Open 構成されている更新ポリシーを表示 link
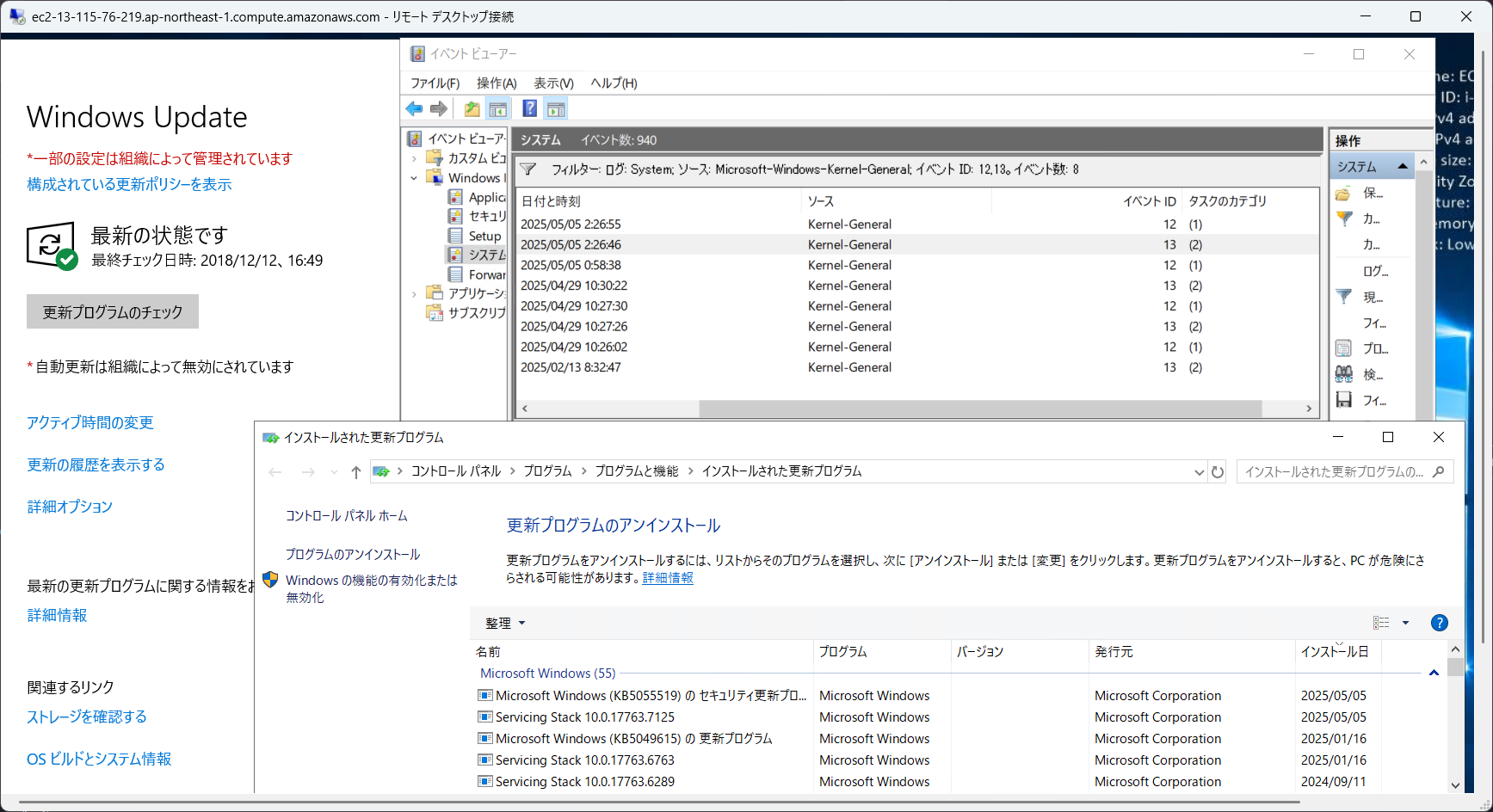 [x=129, y=184]
